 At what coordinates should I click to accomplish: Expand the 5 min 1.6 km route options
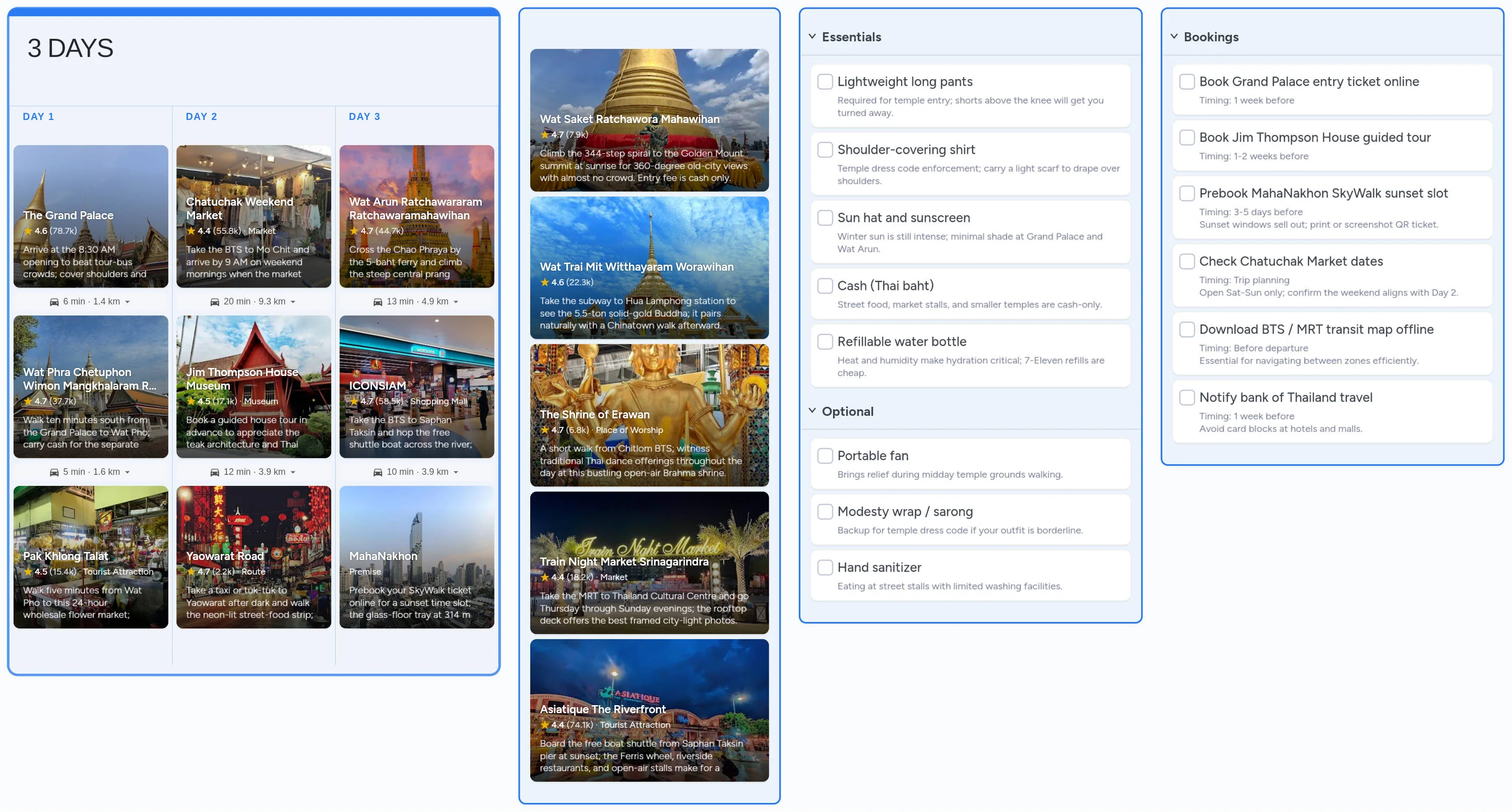[128, 472]
